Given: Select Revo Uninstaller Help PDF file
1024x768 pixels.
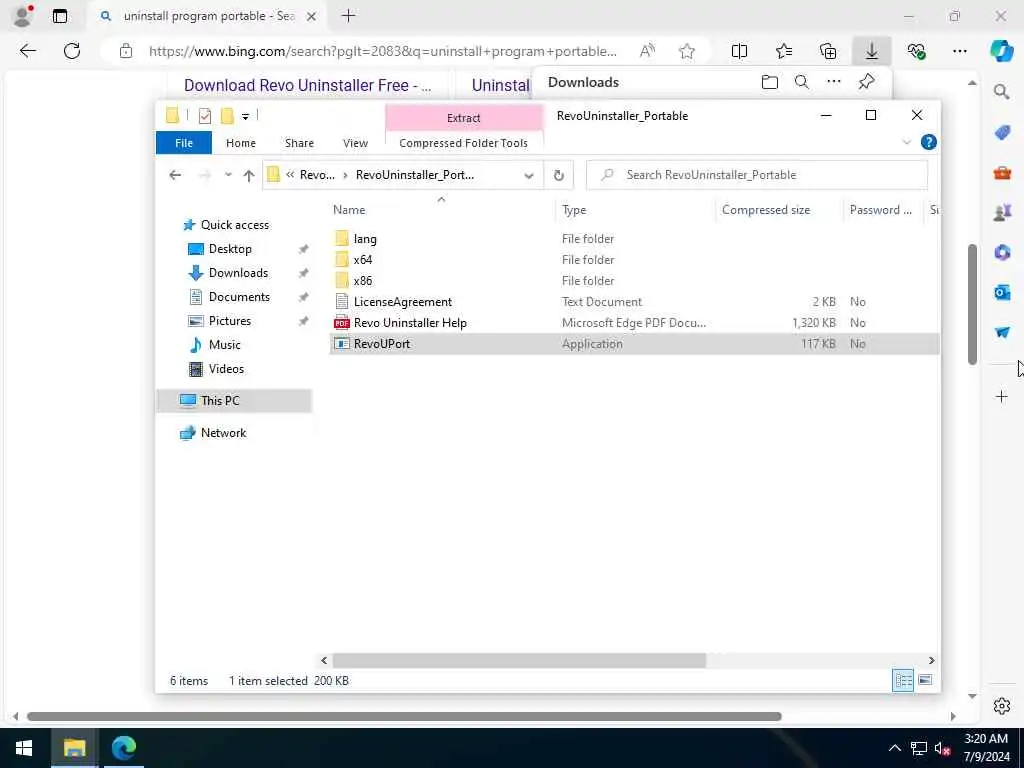Looking at the screenshot, I should click(x=410, y=323).
